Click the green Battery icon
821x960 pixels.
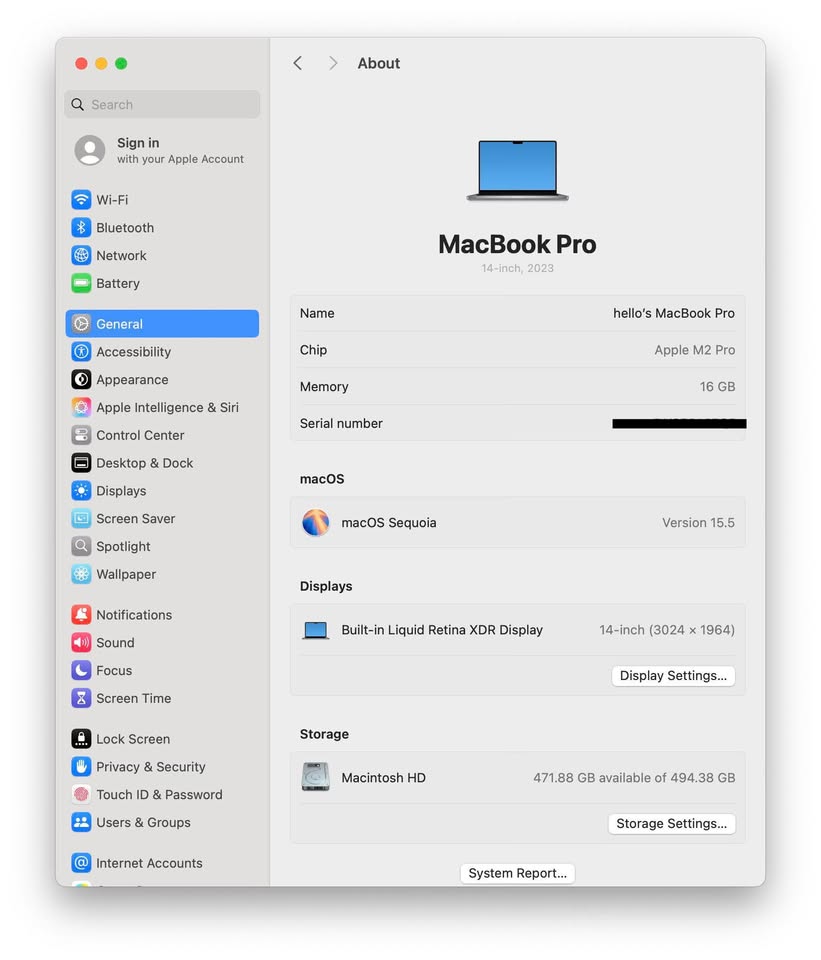pos(81,283)
